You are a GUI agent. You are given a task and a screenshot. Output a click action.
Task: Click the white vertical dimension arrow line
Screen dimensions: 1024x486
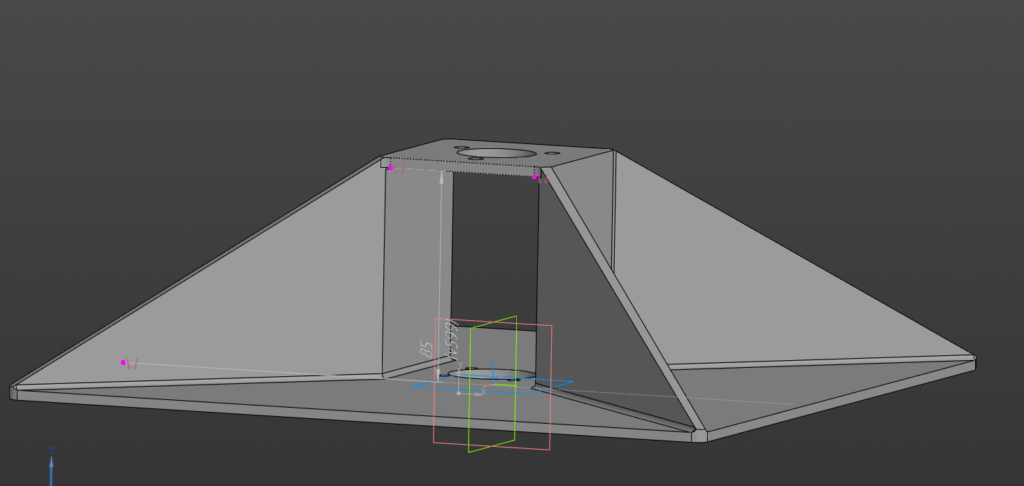[441, 260]
